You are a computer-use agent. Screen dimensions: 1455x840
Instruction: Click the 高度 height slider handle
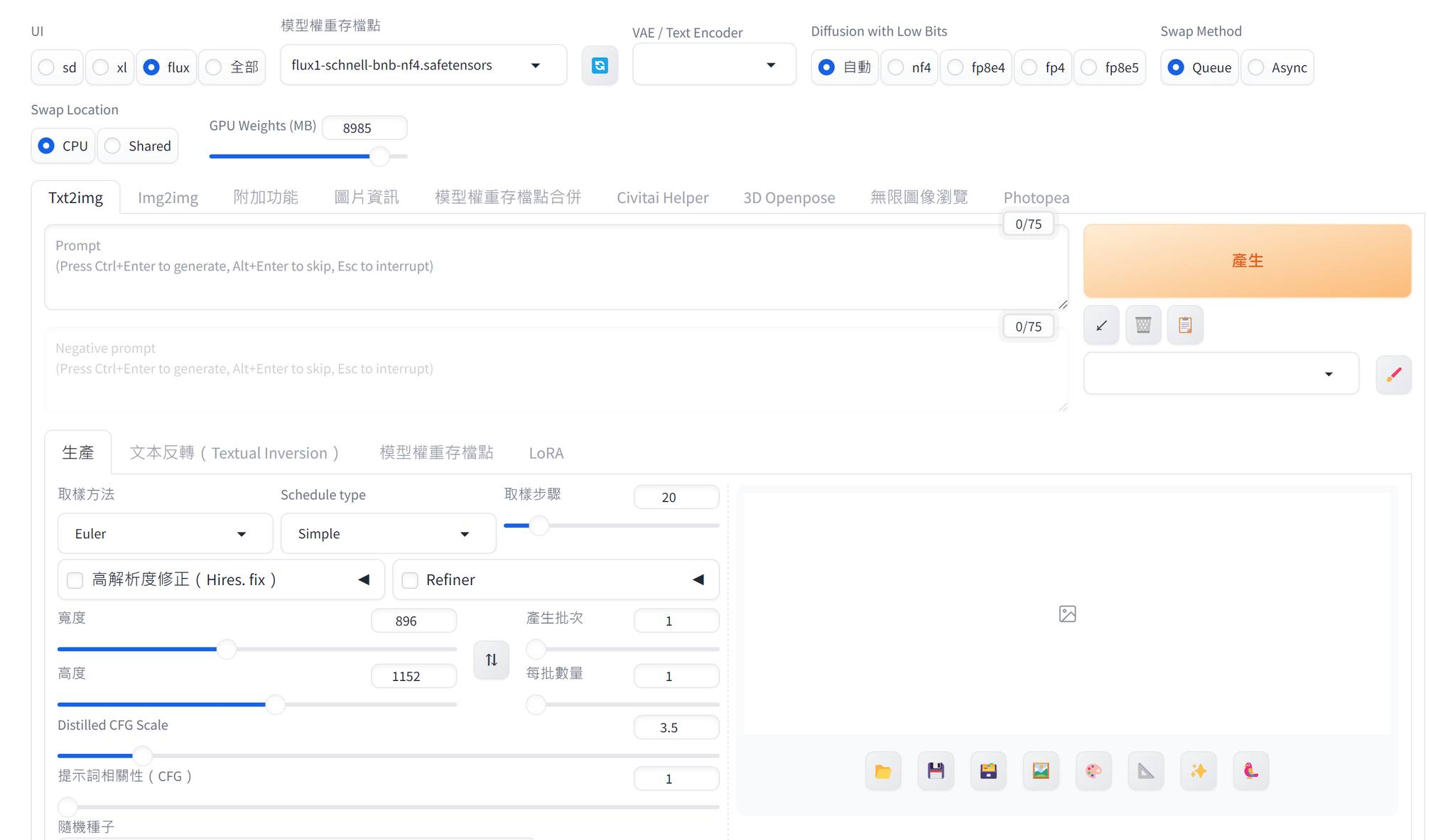275,704
